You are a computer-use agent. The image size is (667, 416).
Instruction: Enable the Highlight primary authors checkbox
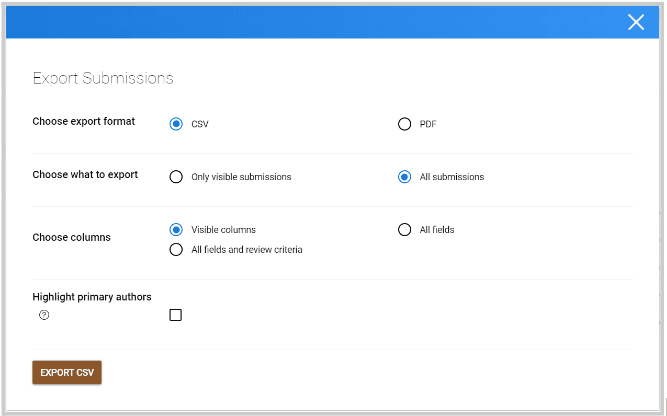[176, 315]
